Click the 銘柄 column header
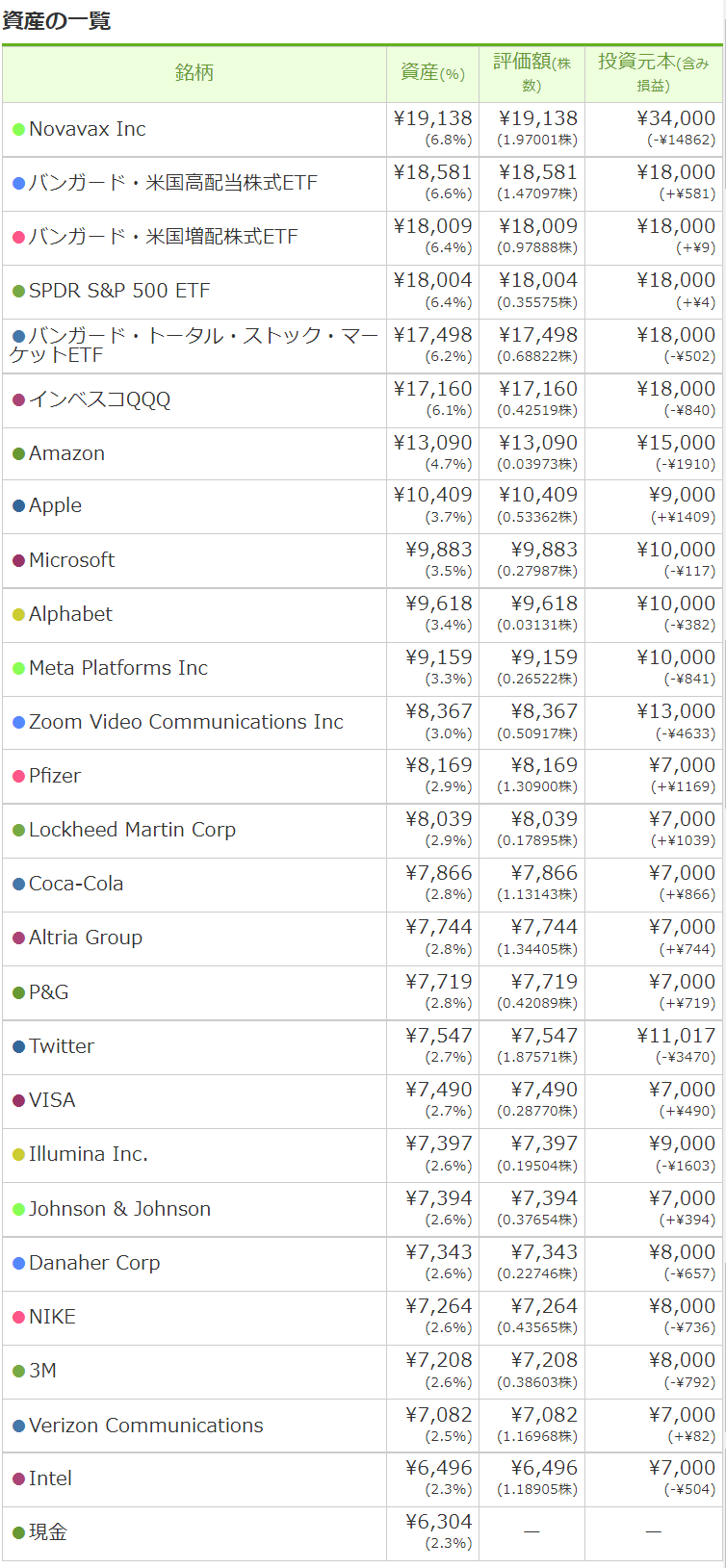 click(194, 73)
